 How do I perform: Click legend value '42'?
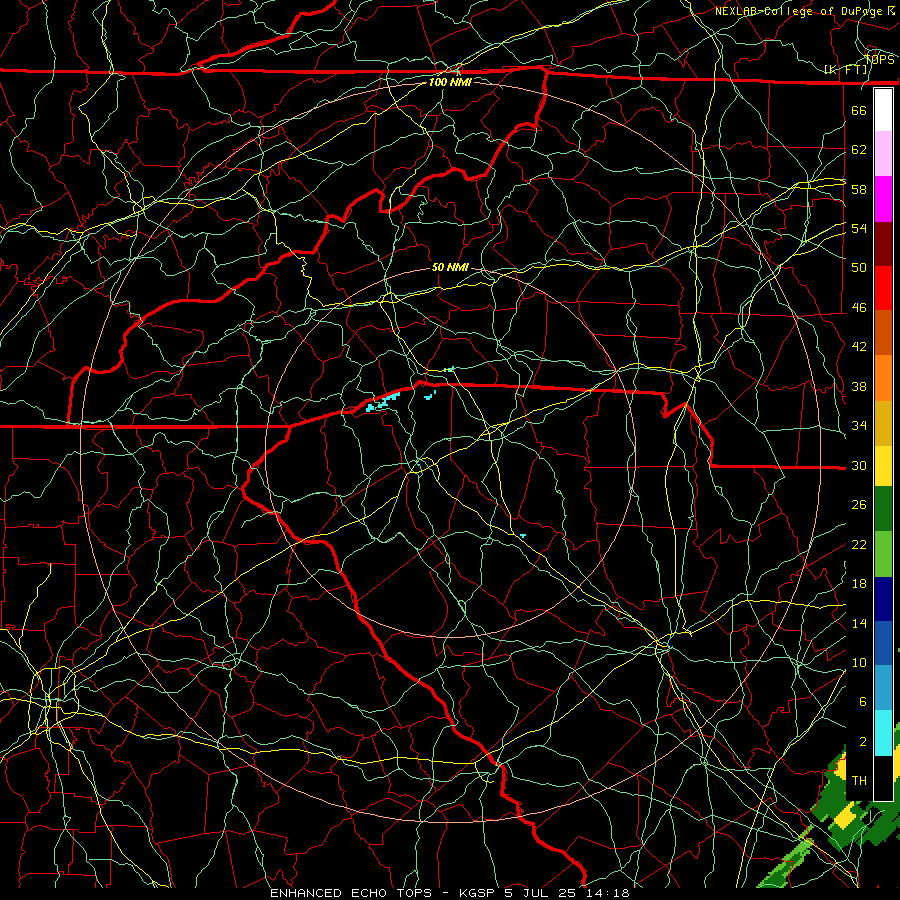point(859,347)
